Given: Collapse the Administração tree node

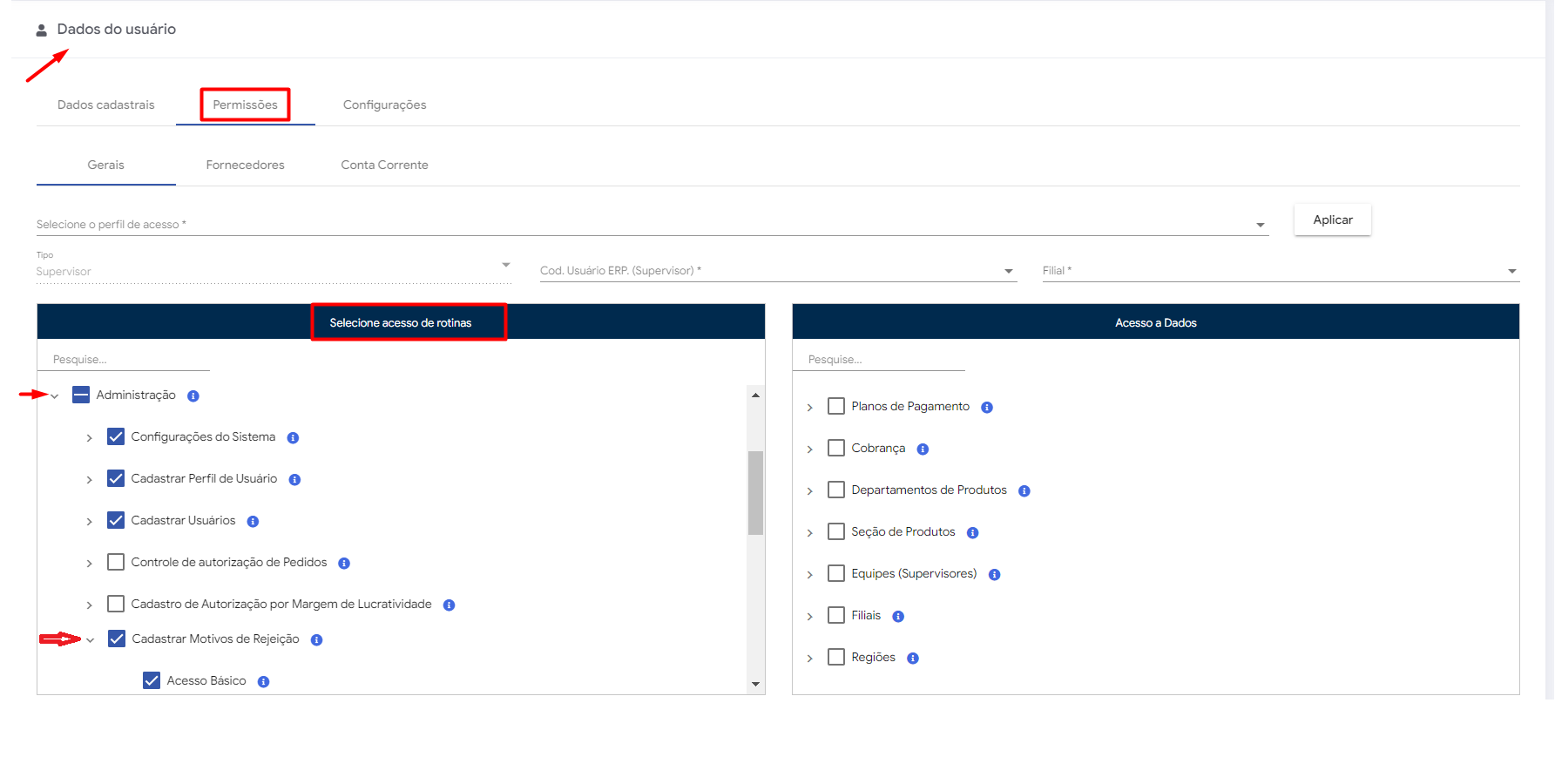Looking at the screenshot, I should tap(55, 396).
